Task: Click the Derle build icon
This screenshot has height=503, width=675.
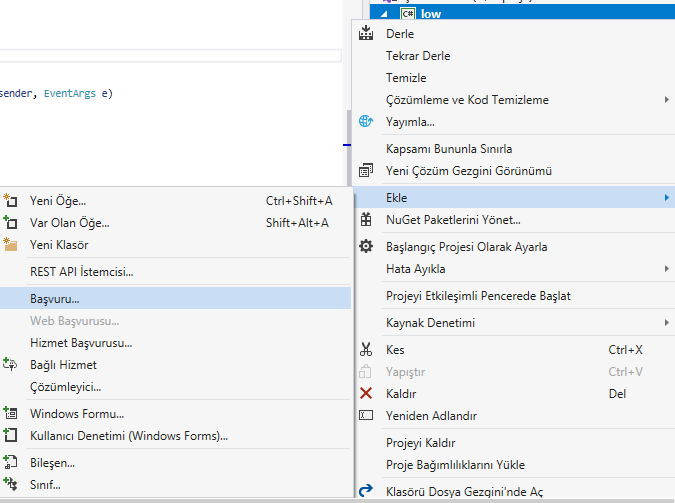Action: pyautogui.click(x=366, y=33)
